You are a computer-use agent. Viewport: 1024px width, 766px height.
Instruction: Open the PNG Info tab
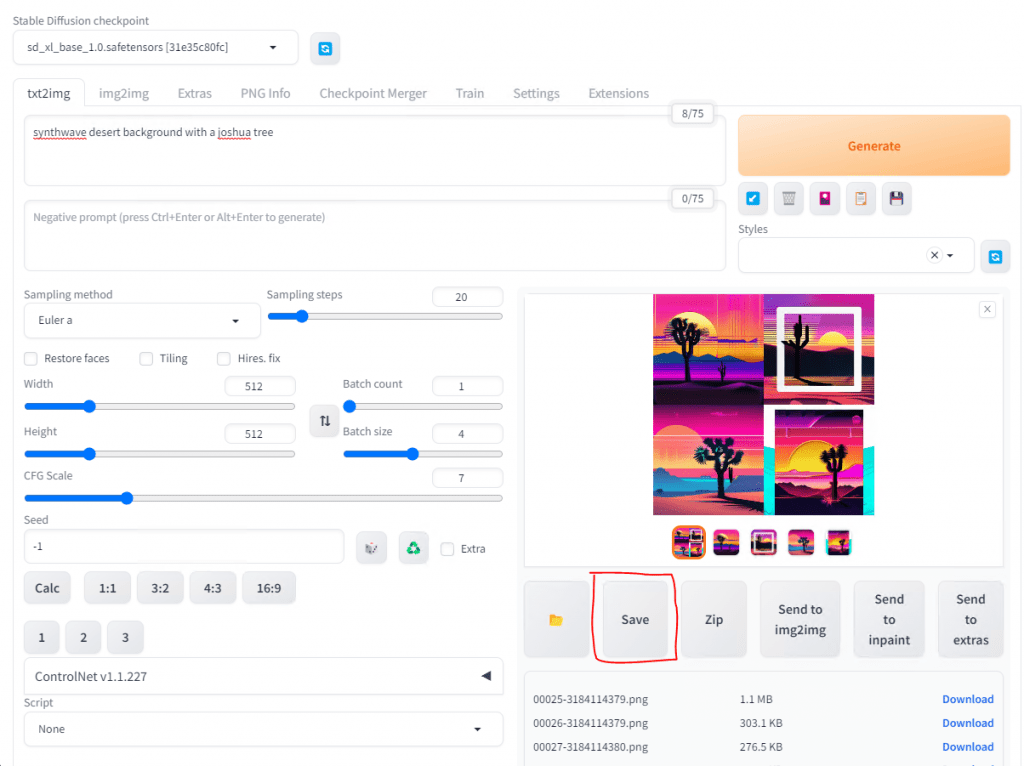[265, 93]
